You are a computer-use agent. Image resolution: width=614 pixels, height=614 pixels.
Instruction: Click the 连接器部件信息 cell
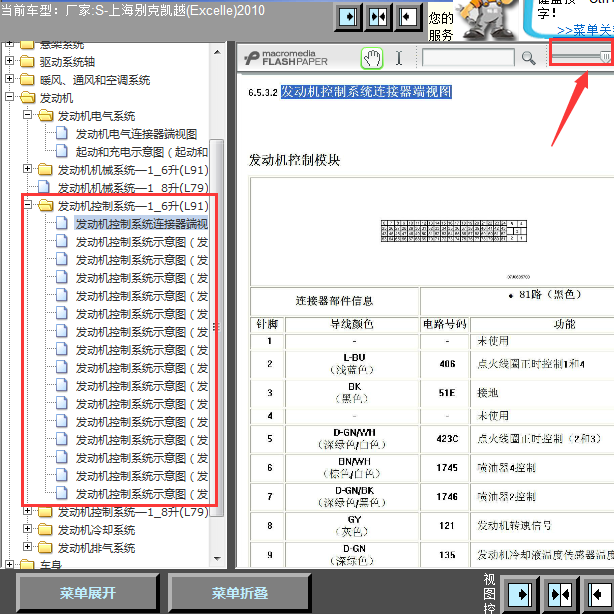pyautogui.click(x=334, y=301)
